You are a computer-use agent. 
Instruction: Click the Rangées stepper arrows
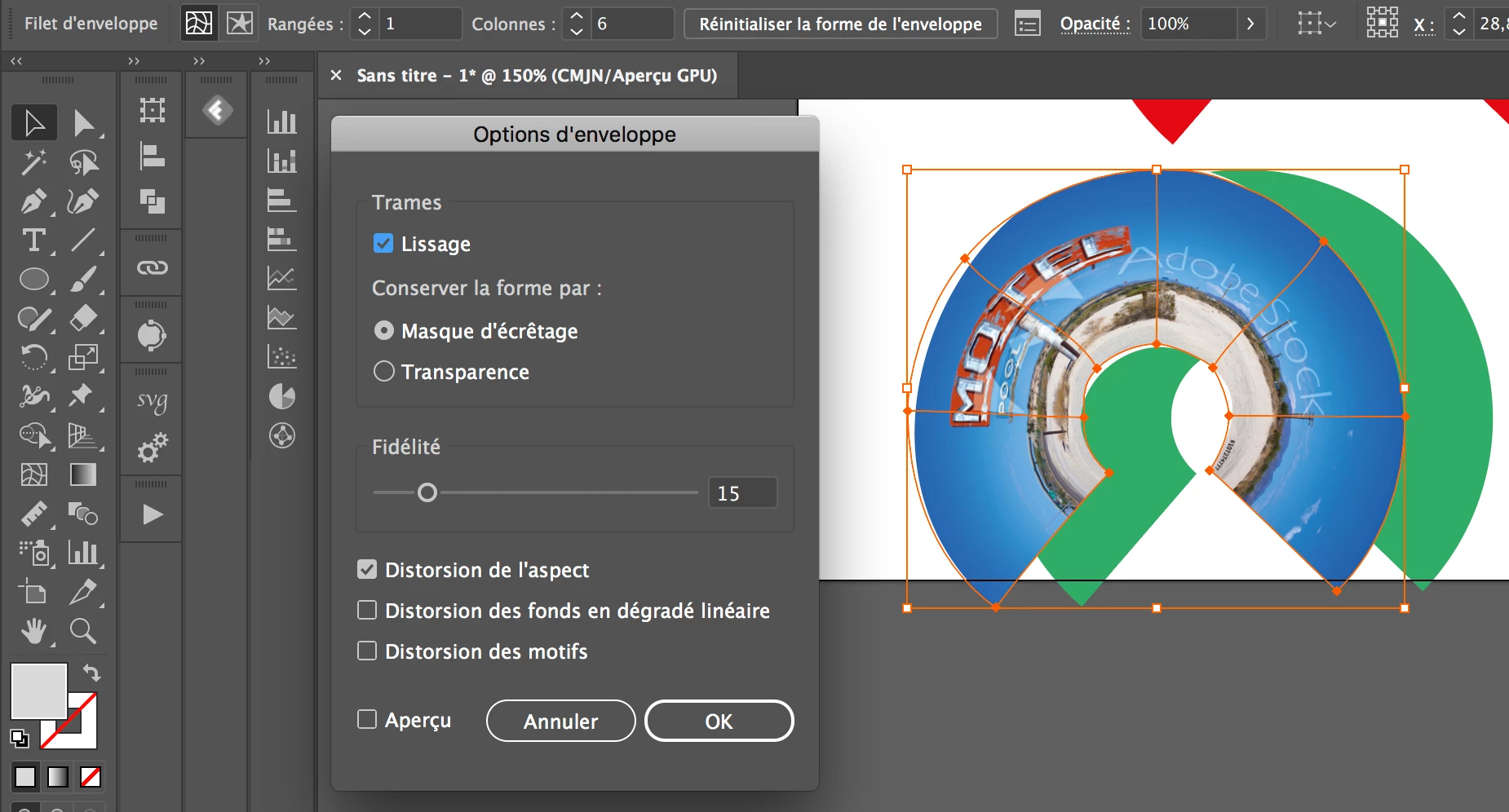[365, 24]
